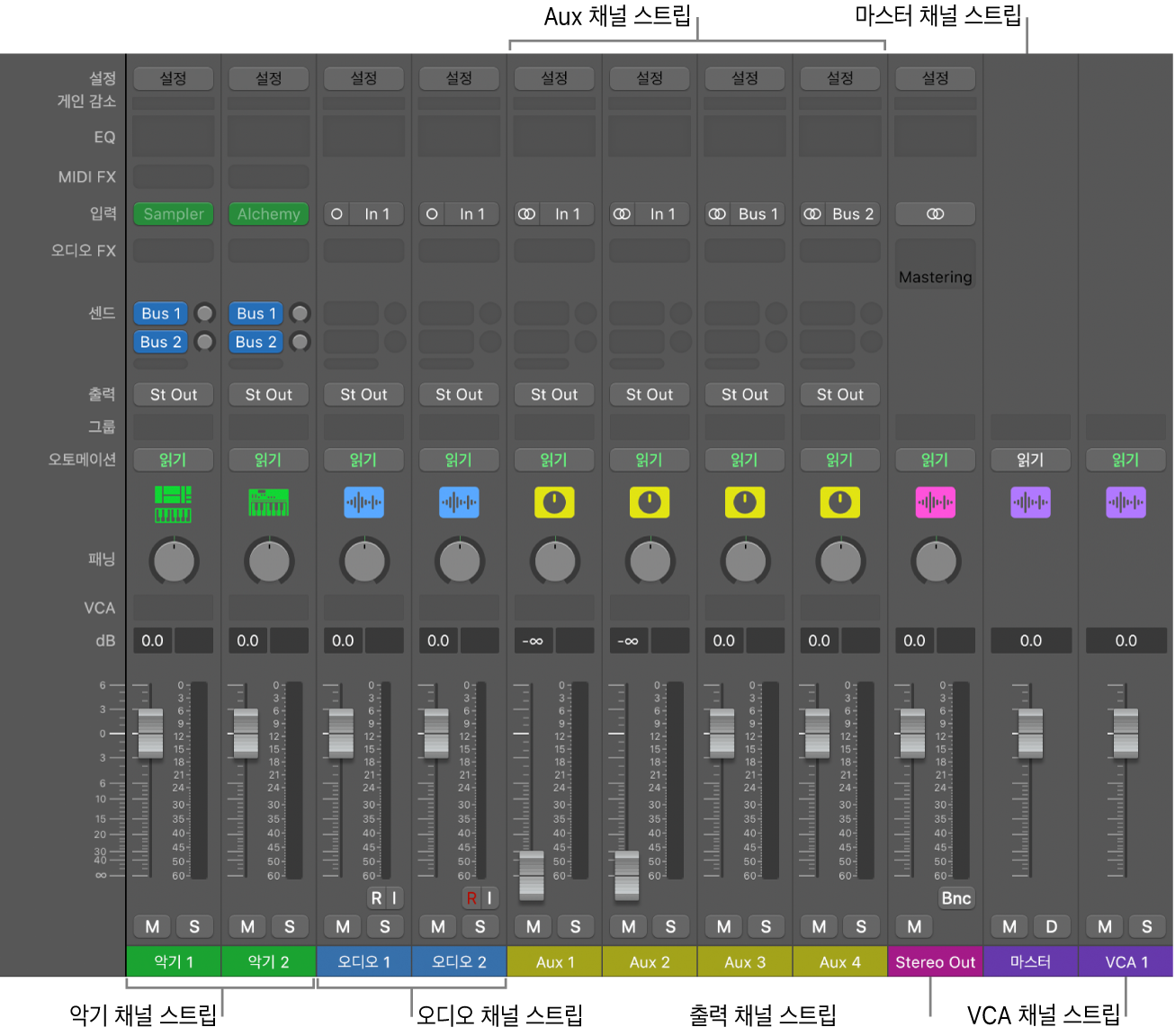Image resolution: width=1175 pixels, height=1036 pixels.
Task: Toggle the stereo format icon on Stereo Out
Action: [936, 214]
